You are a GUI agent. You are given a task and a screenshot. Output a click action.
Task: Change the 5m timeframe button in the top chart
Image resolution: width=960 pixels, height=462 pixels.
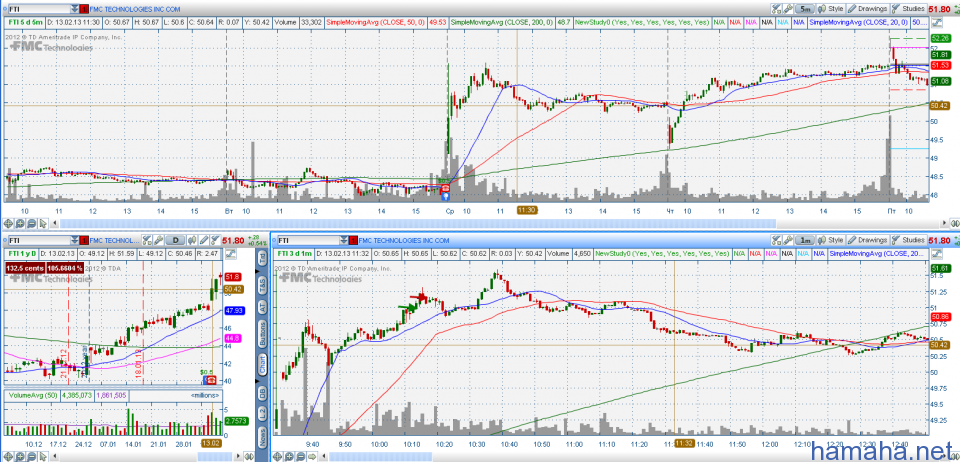(x=804, y=9)
